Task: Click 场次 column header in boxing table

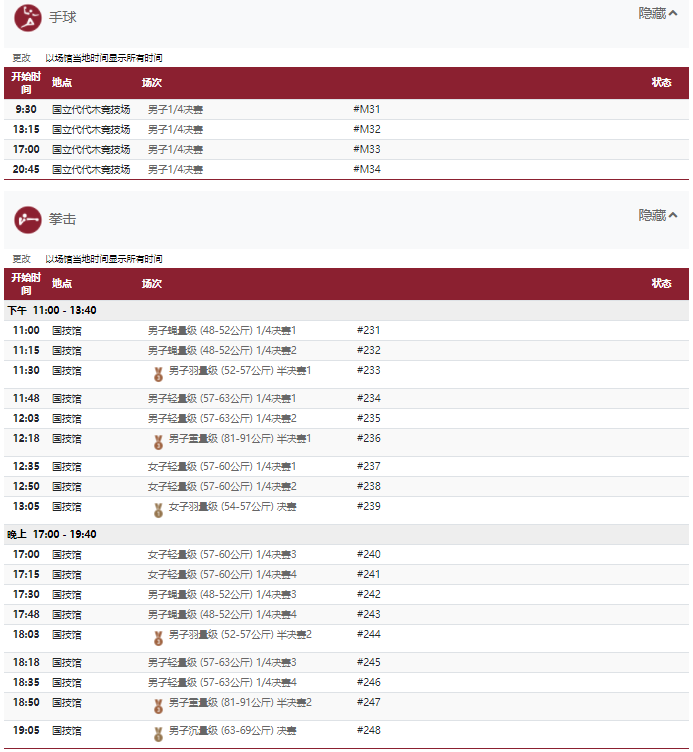Action: point(152,283)
